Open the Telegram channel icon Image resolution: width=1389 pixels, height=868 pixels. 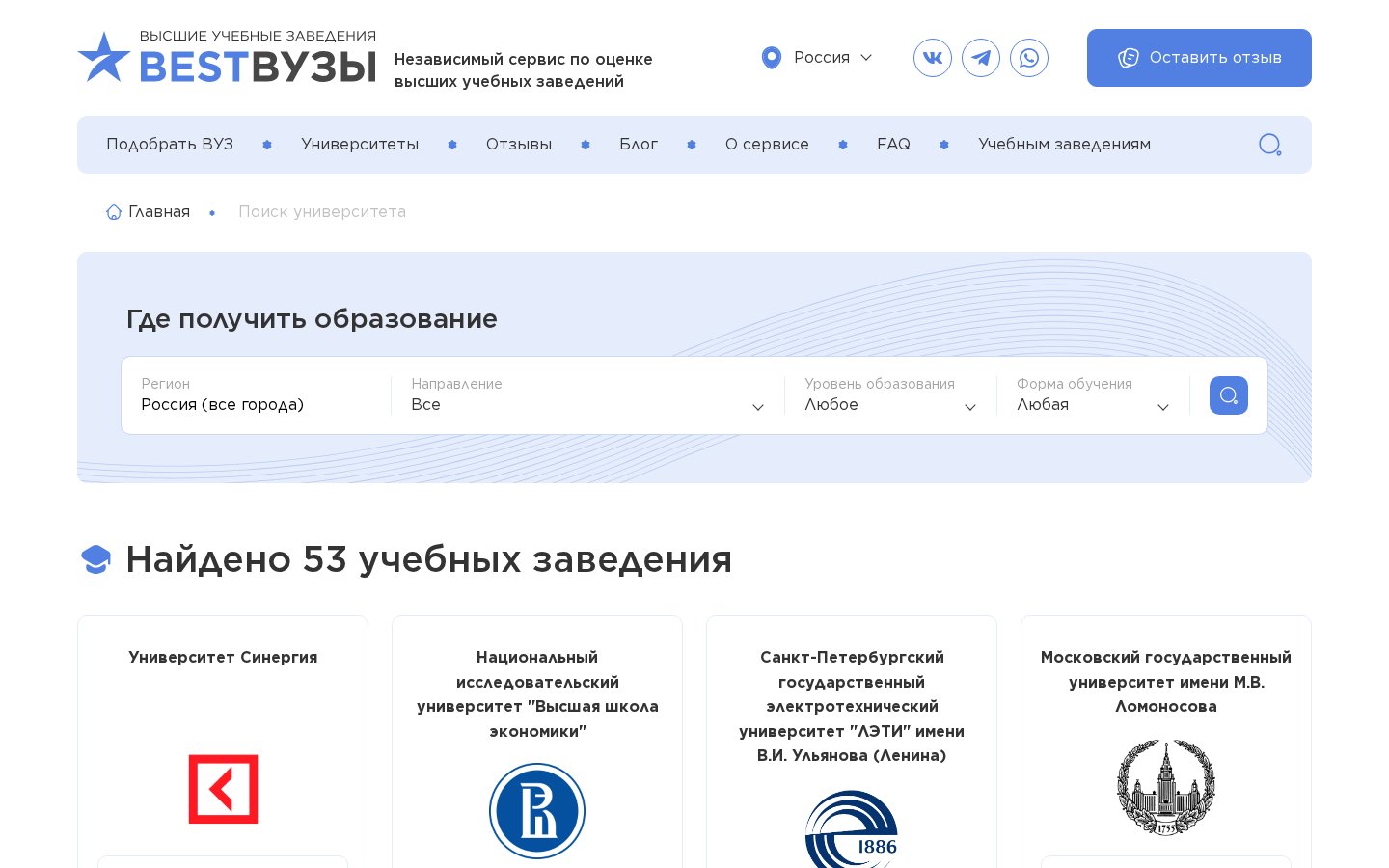point(981,58)
